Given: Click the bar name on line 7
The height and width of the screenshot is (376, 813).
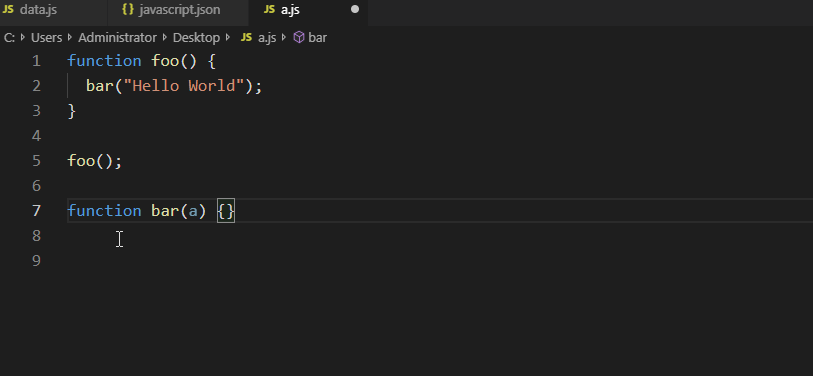Looking at the screenshot, I should [165, 211].
